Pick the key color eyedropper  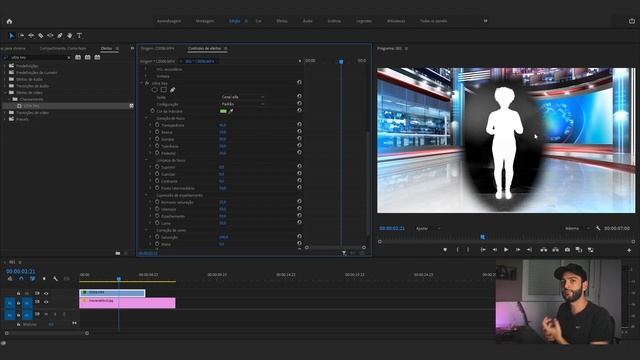pos(231,111)
